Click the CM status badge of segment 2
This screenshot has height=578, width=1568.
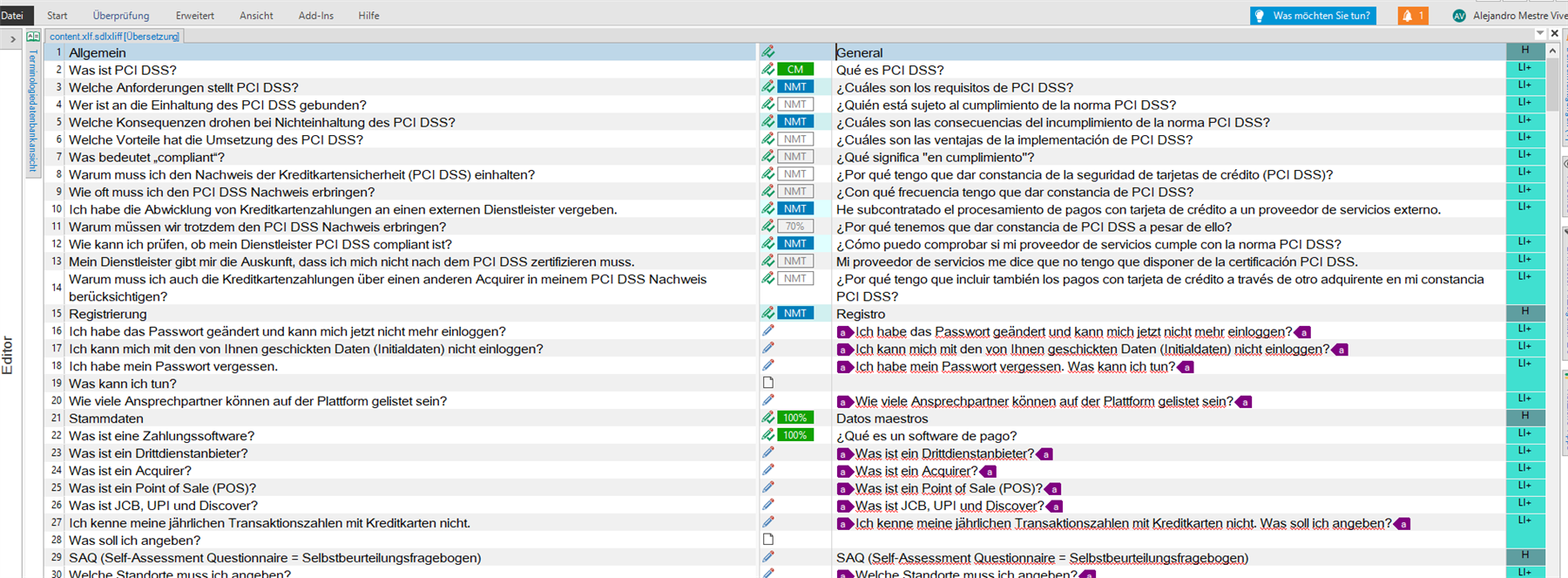tap(795, 70)
